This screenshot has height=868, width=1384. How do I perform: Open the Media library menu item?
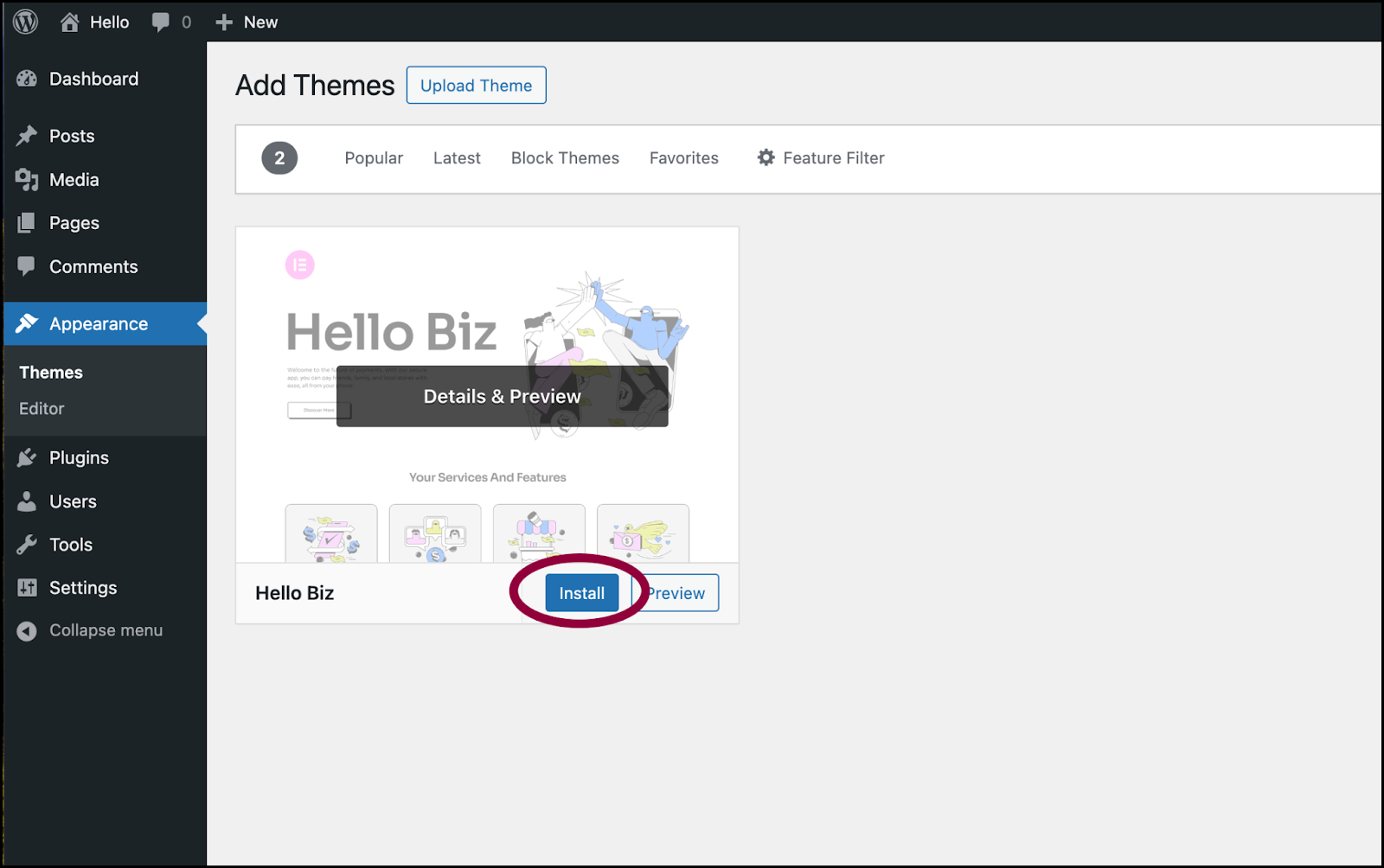click(105, 180)
